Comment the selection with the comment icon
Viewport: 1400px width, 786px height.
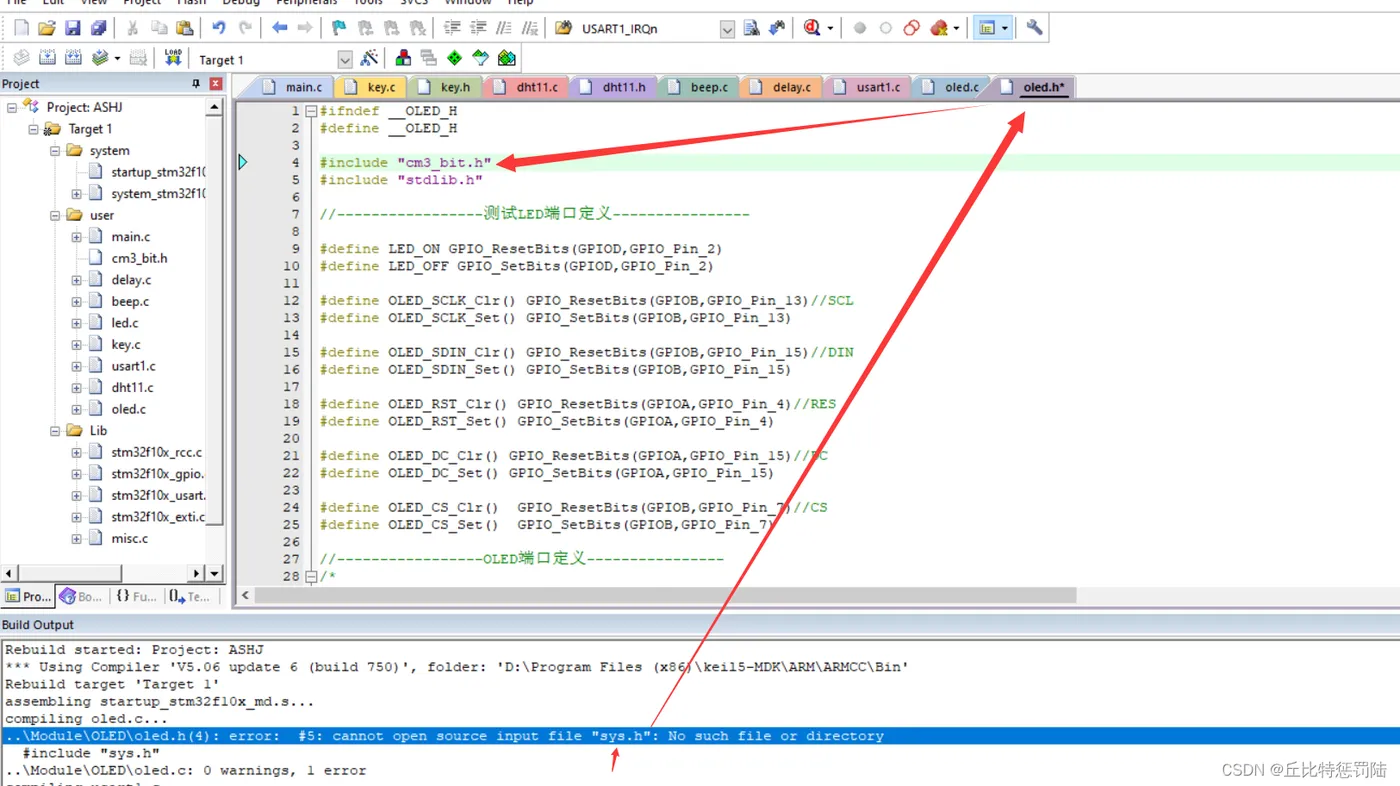coord(505,29)
